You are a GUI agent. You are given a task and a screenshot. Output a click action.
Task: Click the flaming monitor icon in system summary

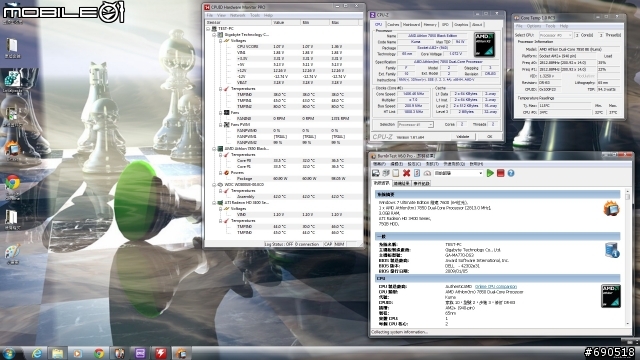(611, 209)
